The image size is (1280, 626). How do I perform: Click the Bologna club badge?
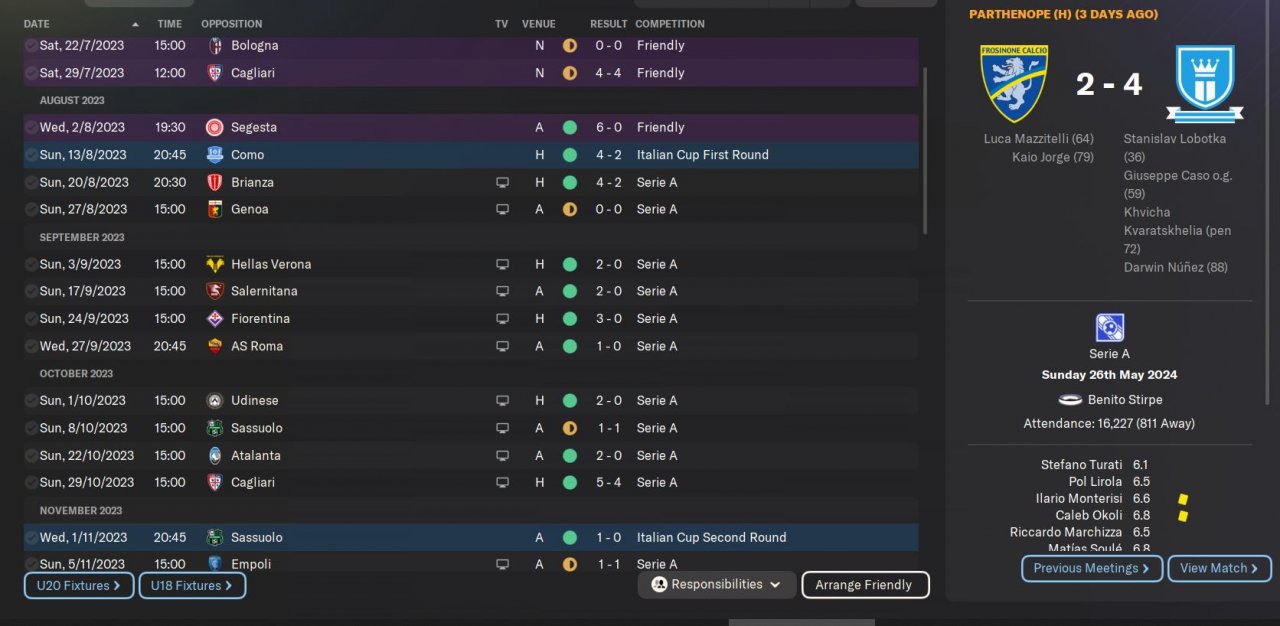(214, 45)
